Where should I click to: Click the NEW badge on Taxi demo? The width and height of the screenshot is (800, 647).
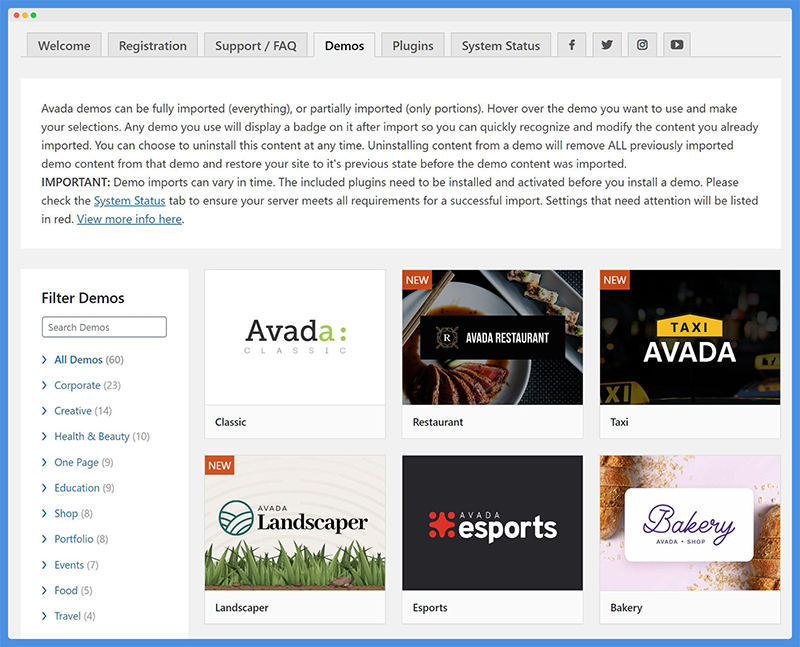pos(614,280)
